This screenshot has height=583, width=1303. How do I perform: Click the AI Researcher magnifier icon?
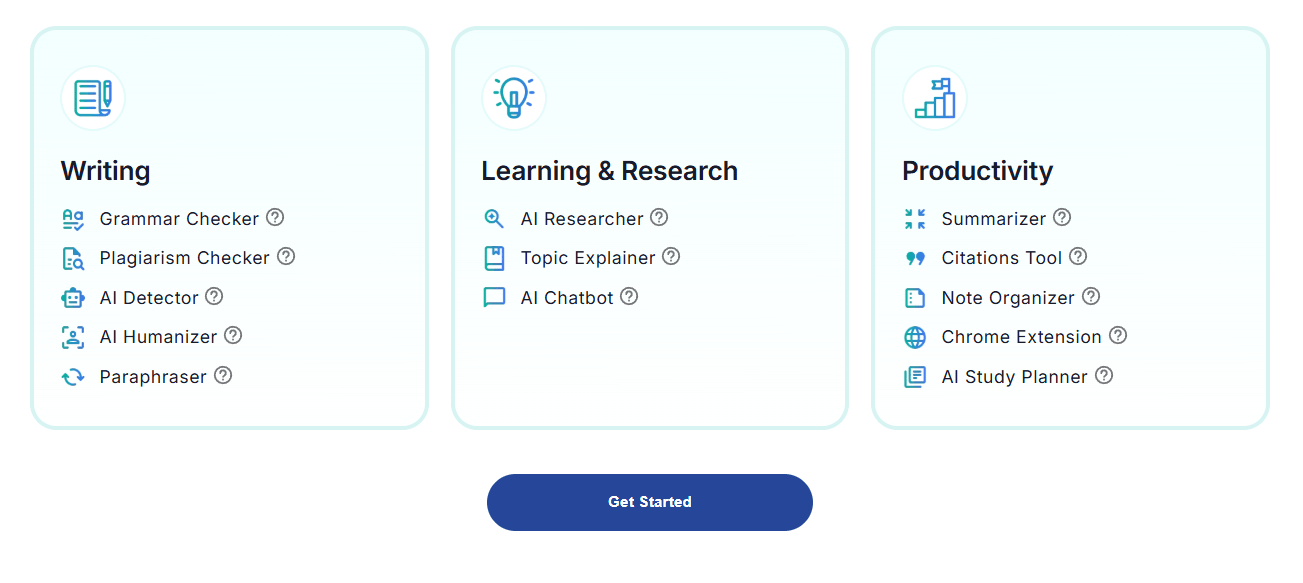[494, 219]
